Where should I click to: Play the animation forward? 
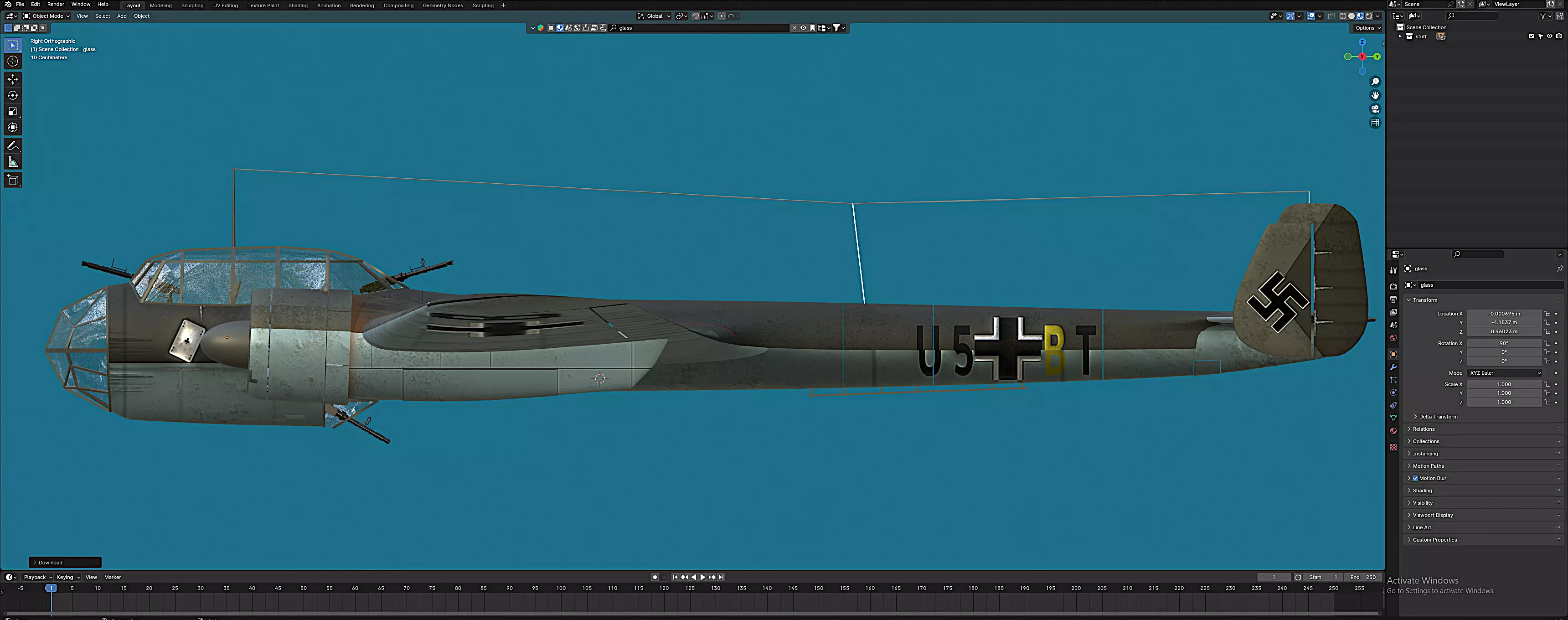pyautogui.click(x=702, y=577)
